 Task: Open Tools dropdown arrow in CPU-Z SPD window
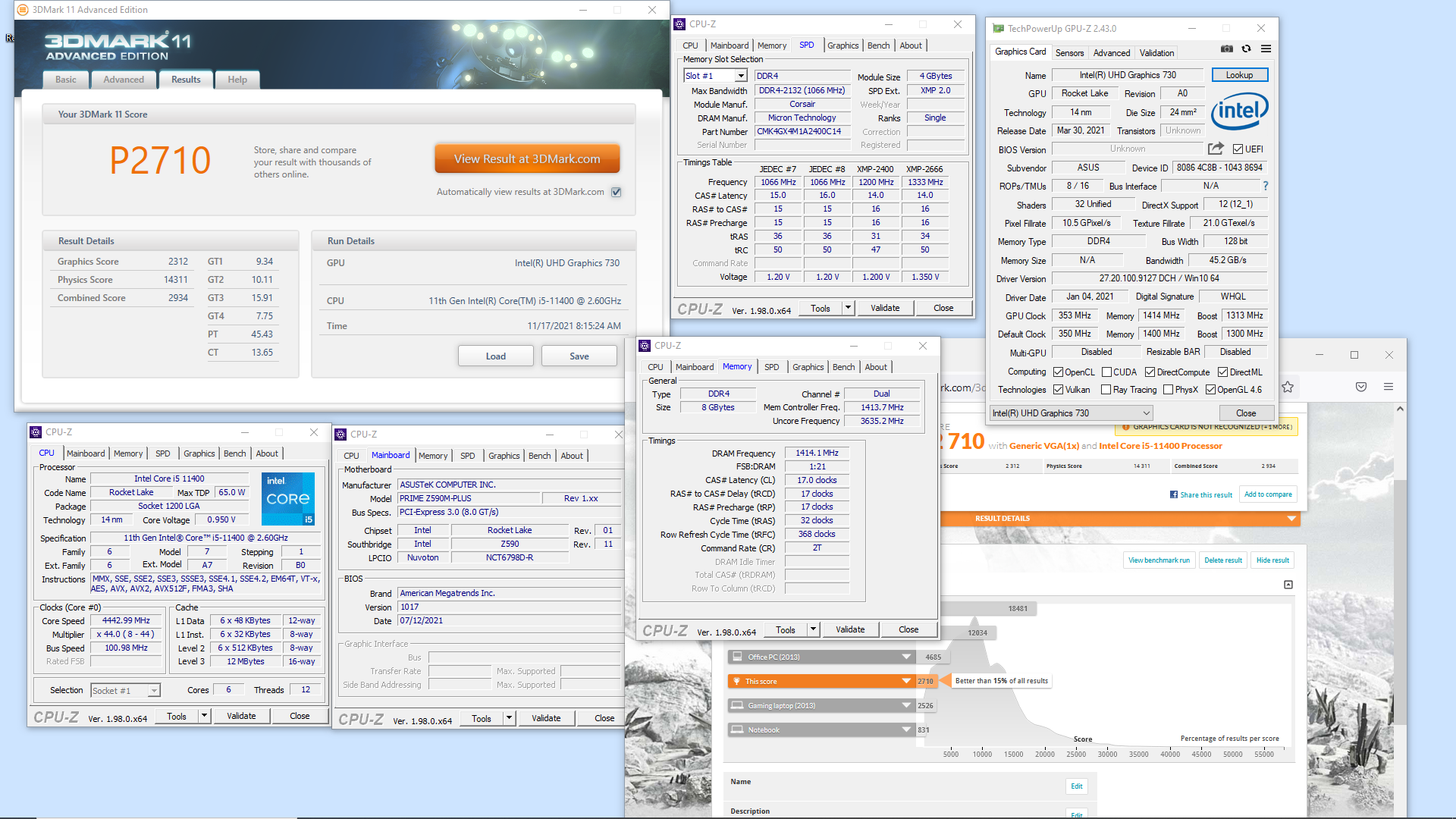[x=848, y=308]
